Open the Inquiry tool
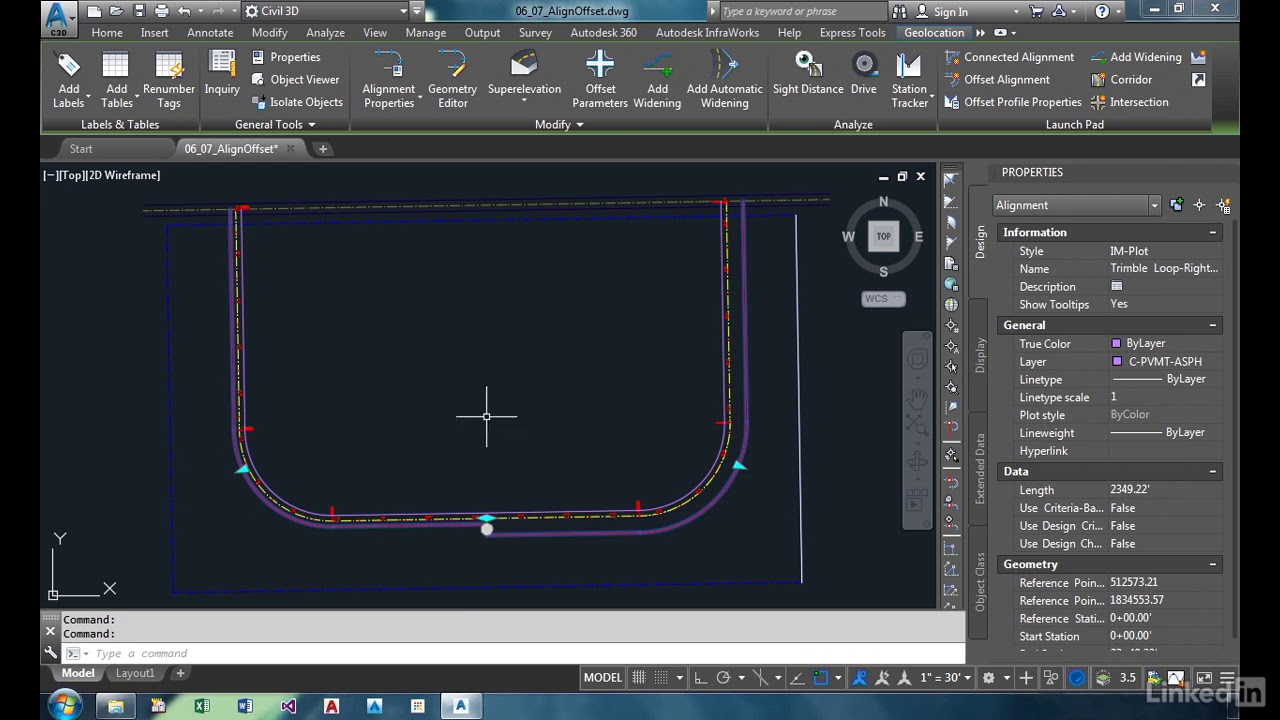This screenshot has height=720, width=1280. (x=222, y=75)
